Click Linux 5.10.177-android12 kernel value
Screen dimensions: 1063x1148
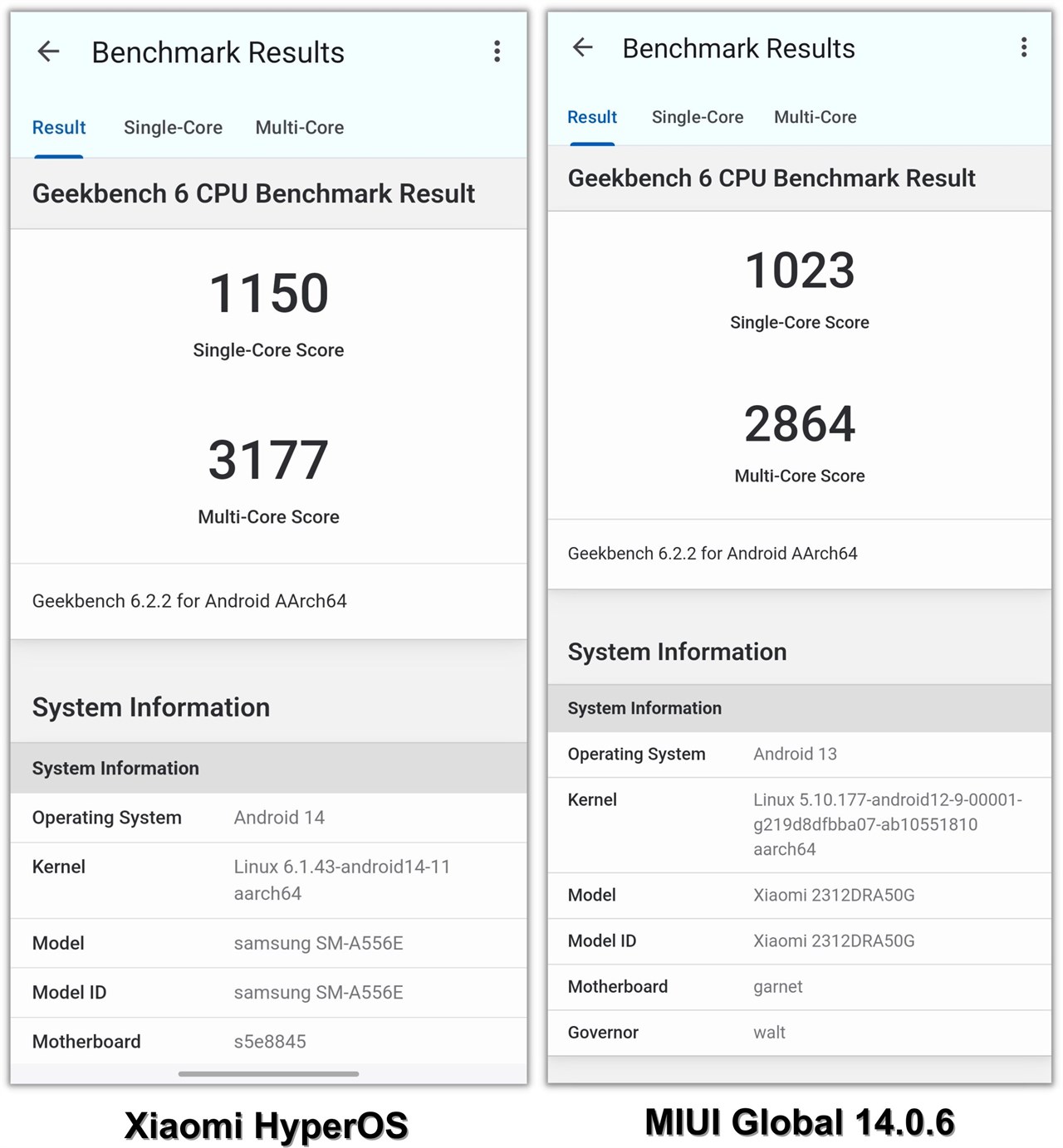(x=888, y=824)
